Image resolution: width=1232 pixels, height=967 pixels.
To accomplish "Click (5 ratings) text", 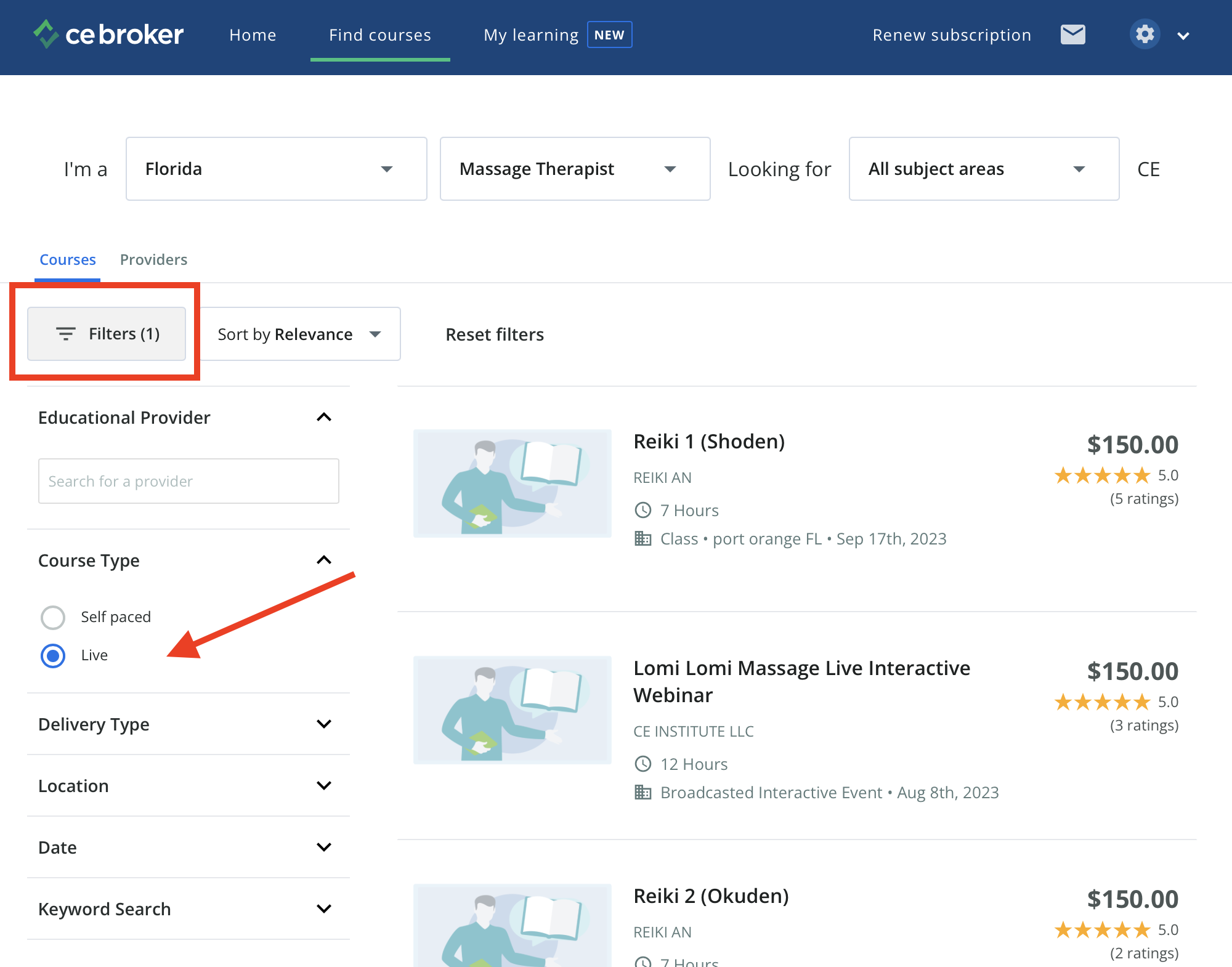I will 1144,499.
